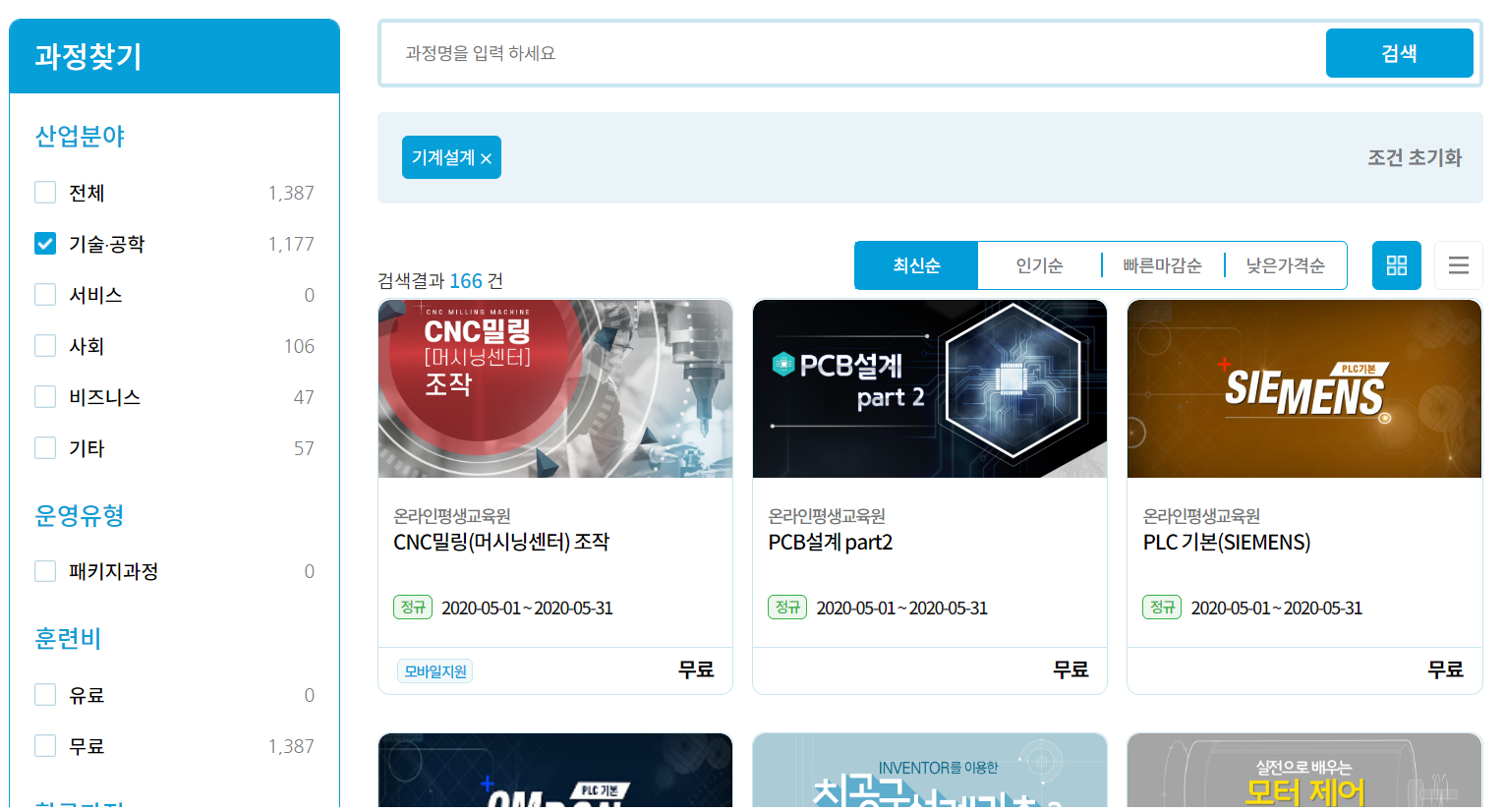Sort by 인기순 tab

1039,265
